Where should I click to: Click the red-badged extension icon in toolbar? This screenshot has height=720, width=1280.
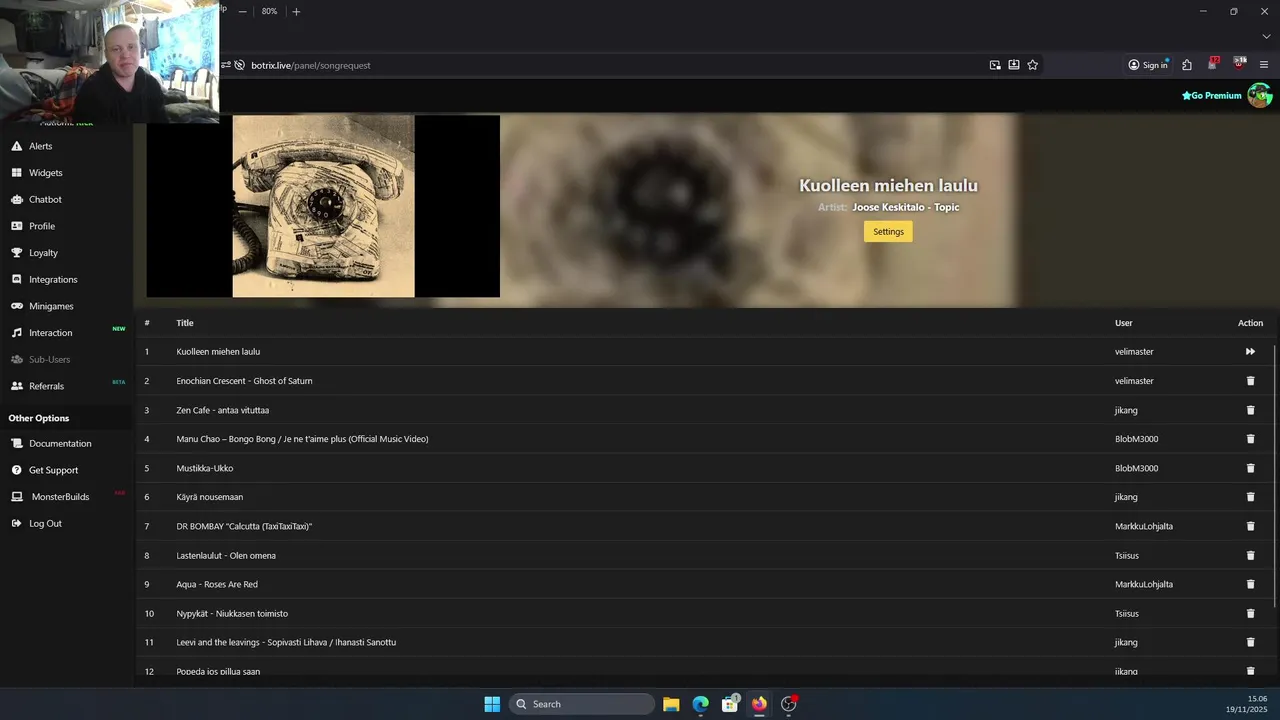tap(1213, 64)
